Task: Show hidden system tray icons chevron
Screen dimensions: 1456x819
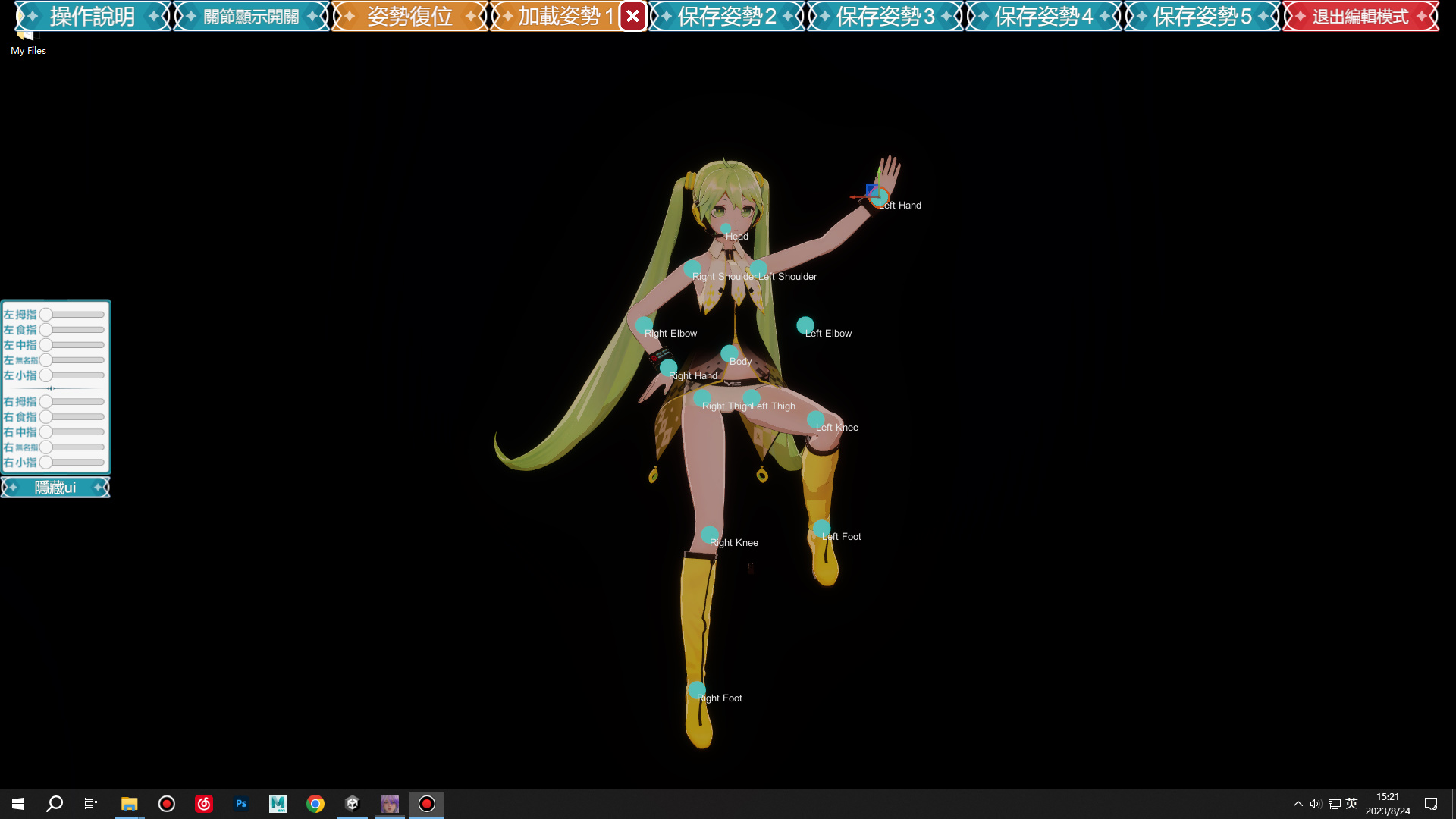Action: [1298, 804]
